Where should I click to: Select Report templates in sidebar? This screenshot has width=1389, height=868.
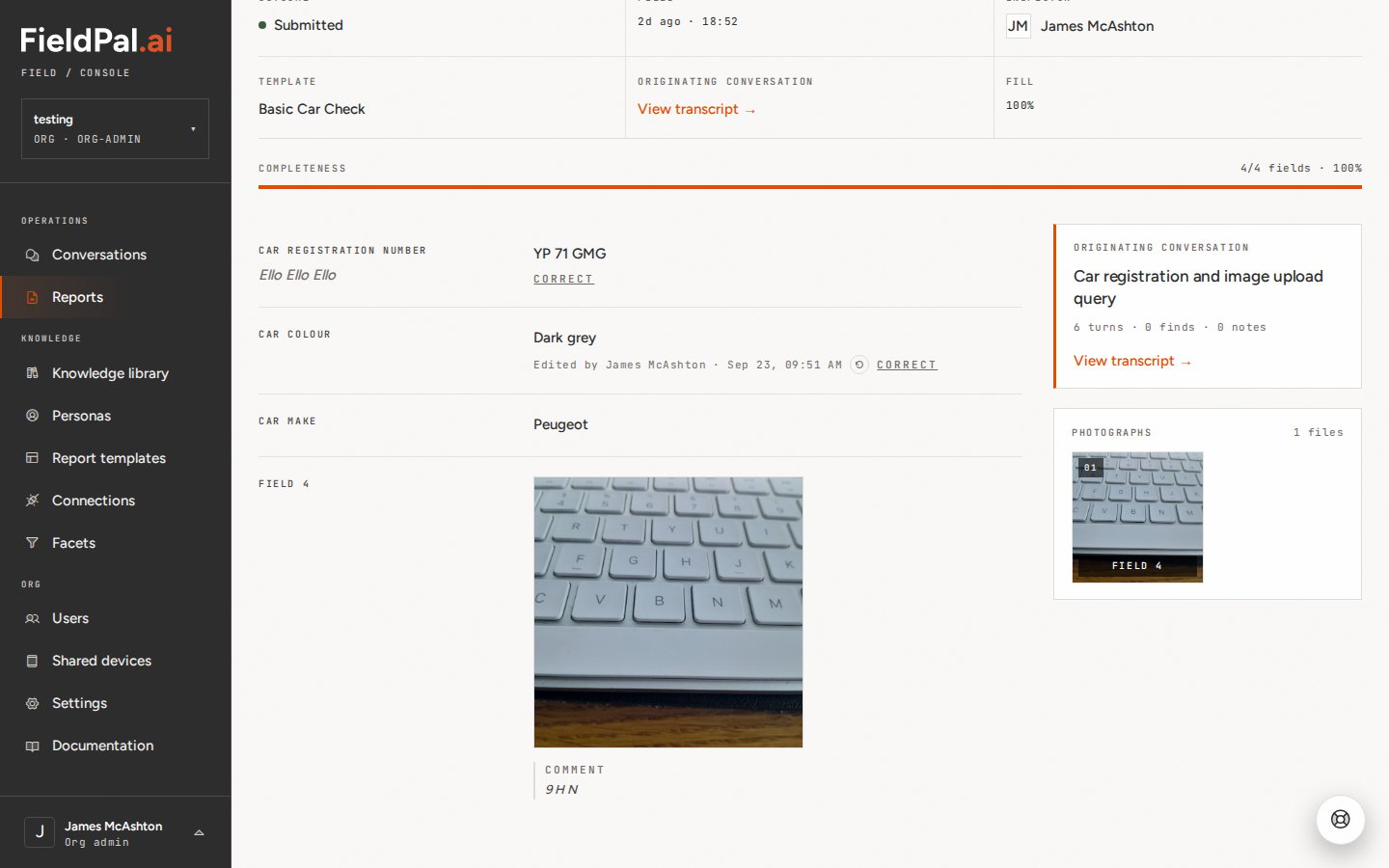[116, 458]
